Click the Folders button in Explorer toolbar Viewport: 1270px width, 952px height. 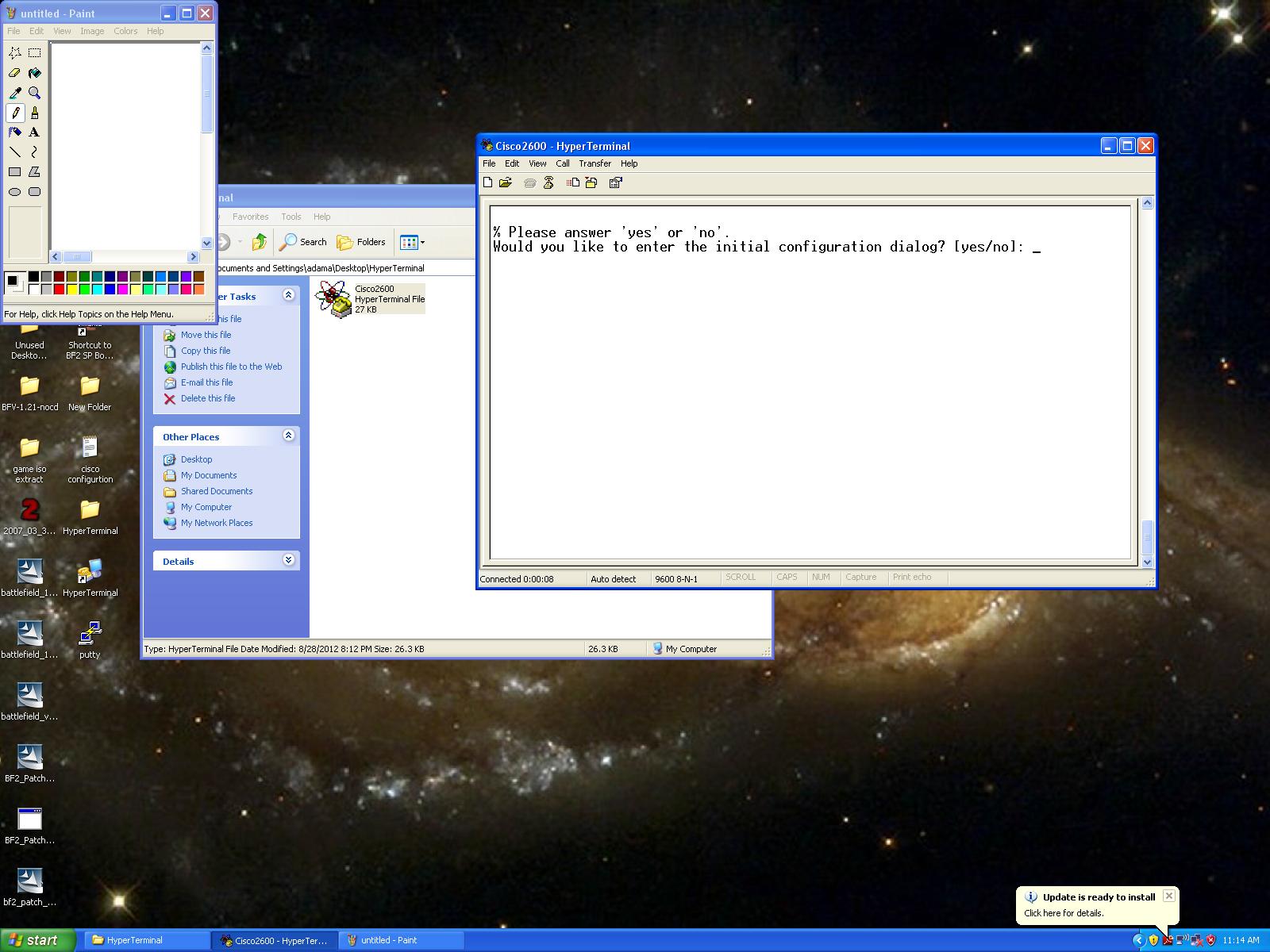[361, 242]
